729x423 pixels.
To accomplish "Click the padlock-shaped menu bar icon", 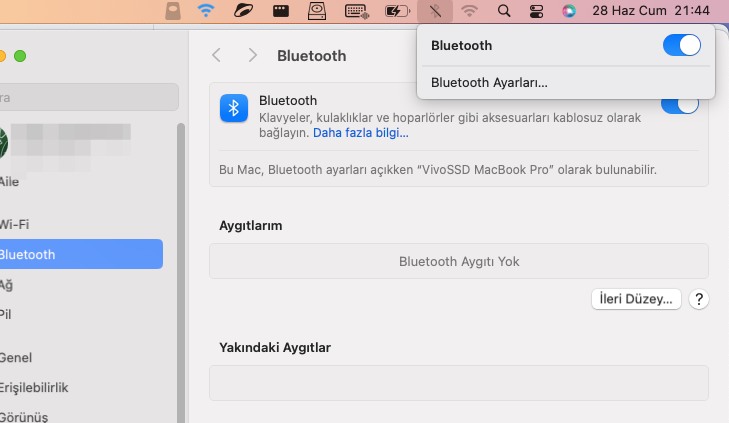I will point(173,11).
